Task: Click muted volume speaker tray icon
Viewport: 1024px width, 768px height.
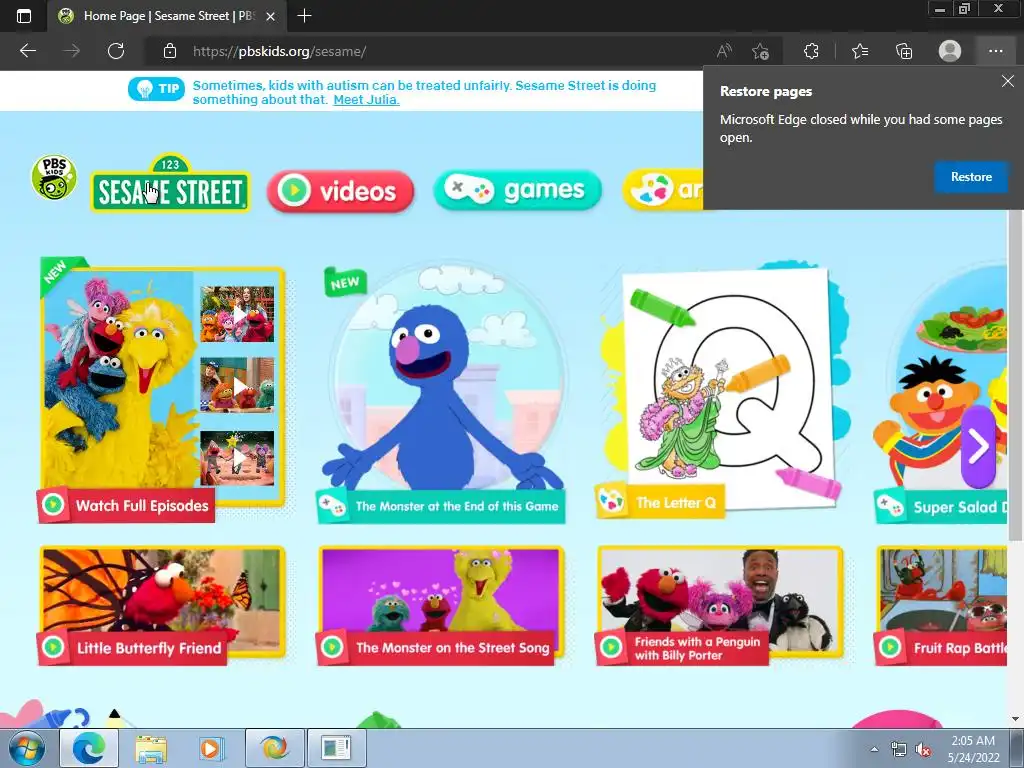Action: pos(923,750)
